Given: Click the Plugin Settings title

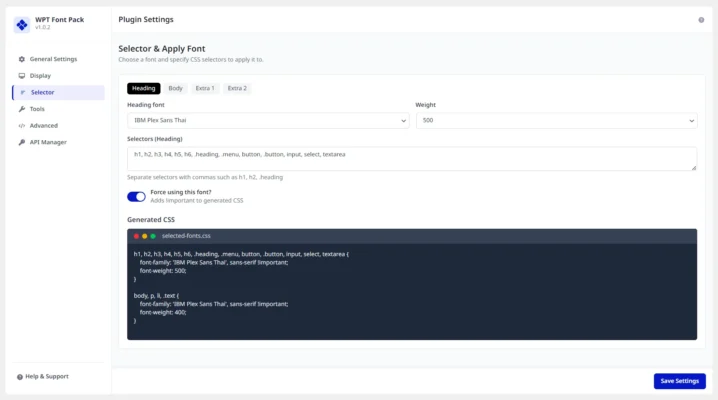Looking at the screenshot, I should tap(146, 19).
